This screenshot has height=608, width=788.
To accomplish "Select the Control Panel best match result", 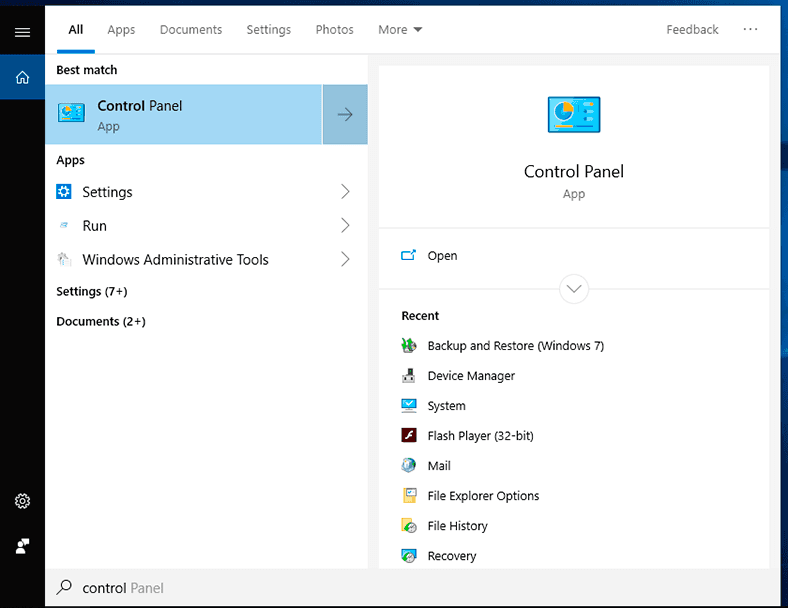I will pyautogui.click(x=183, y=115).
